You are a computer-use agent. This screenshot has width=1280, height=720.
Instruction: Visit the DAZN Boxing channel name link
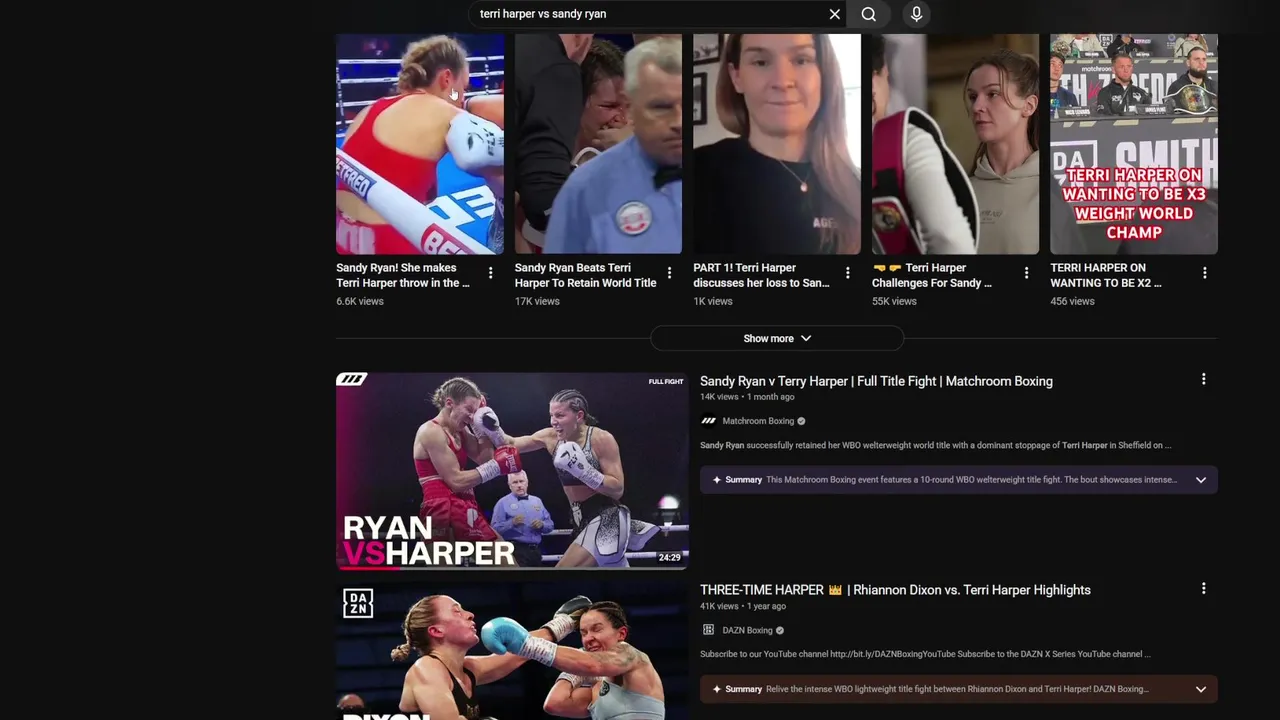747,630
